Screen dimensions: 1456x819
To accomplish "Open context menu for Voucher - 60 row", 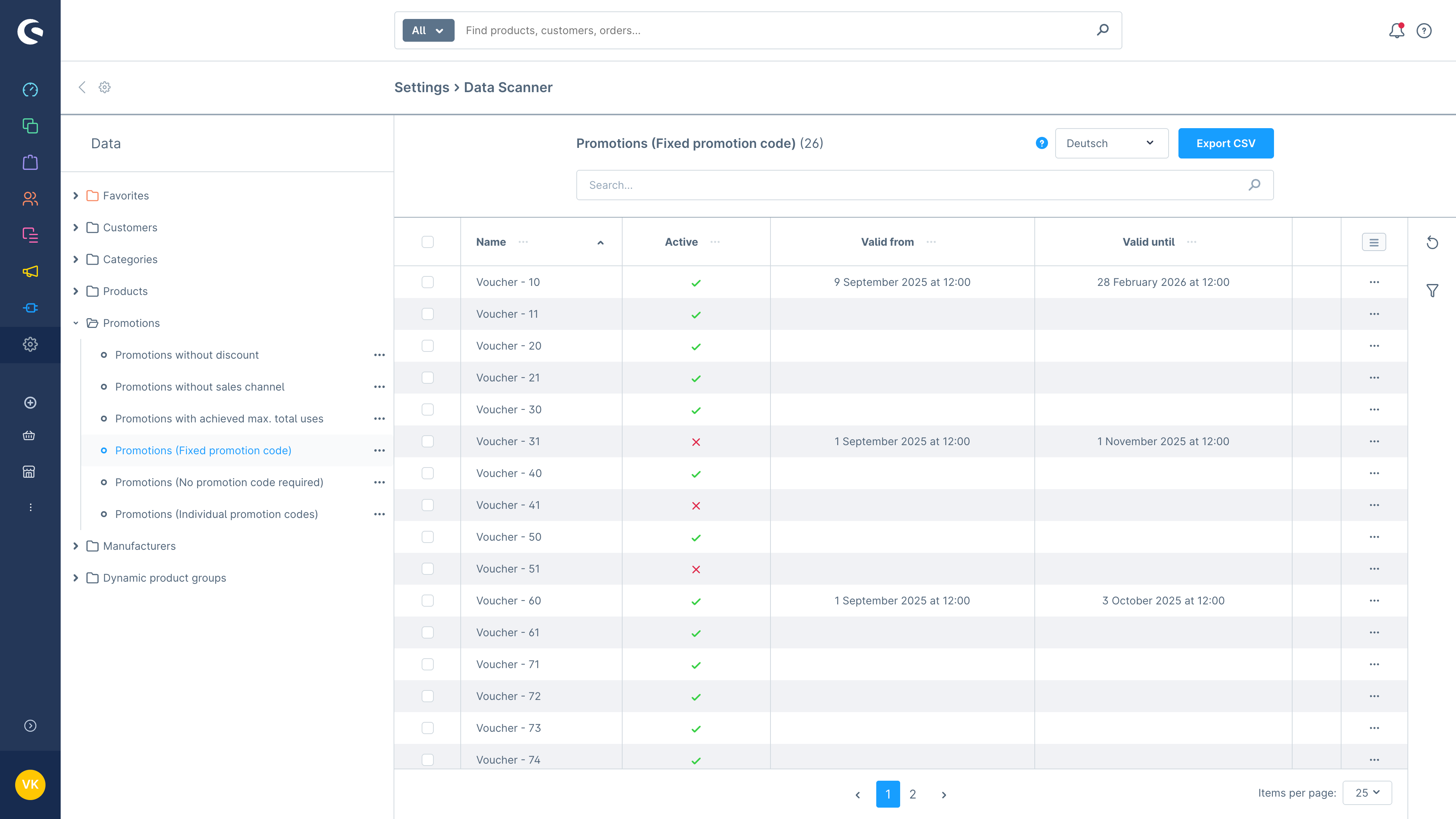I will click(x=1374, y=601).
